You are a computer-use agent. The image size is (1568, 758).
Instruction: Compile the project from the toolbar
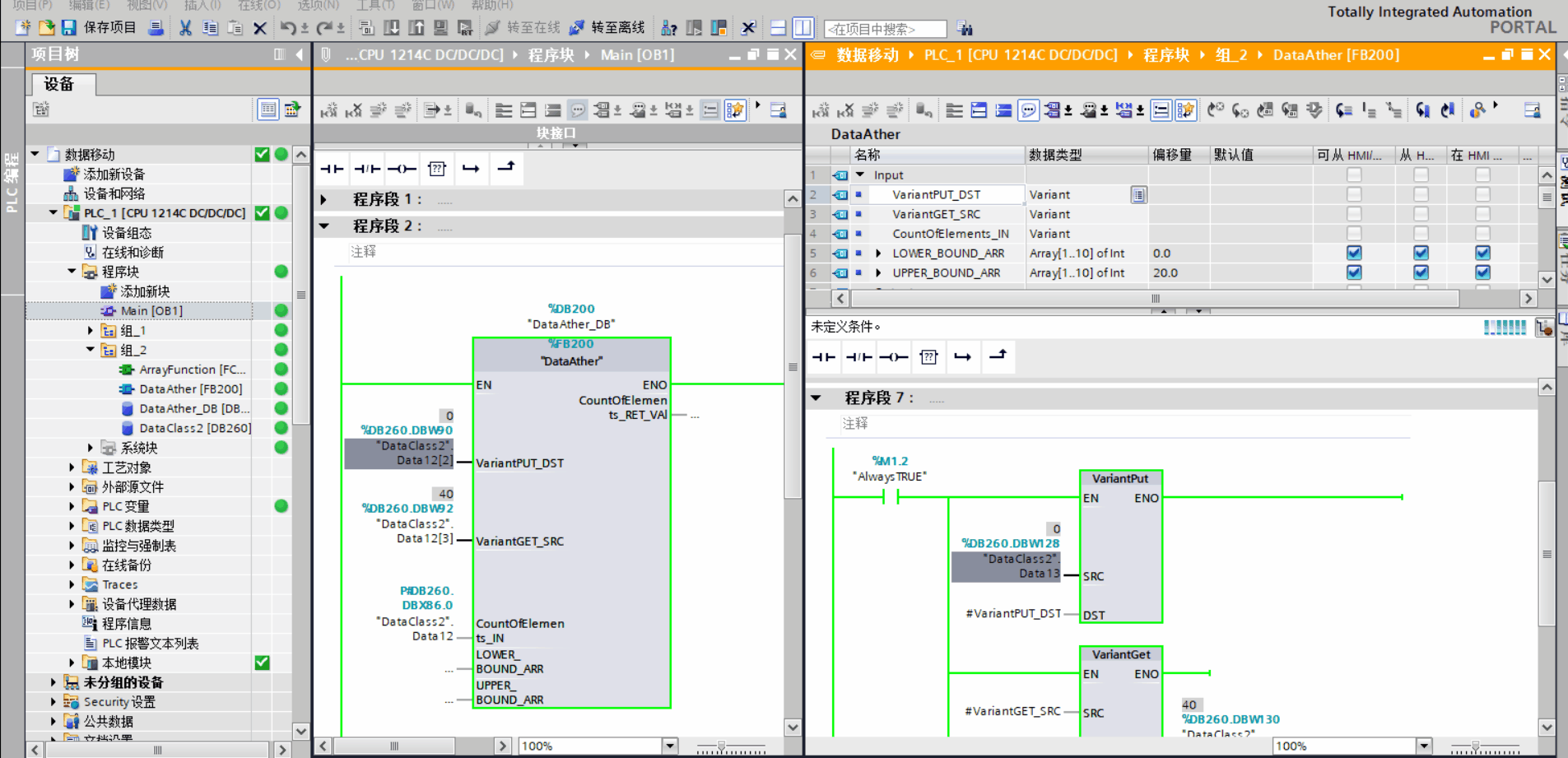click(367, 28)
